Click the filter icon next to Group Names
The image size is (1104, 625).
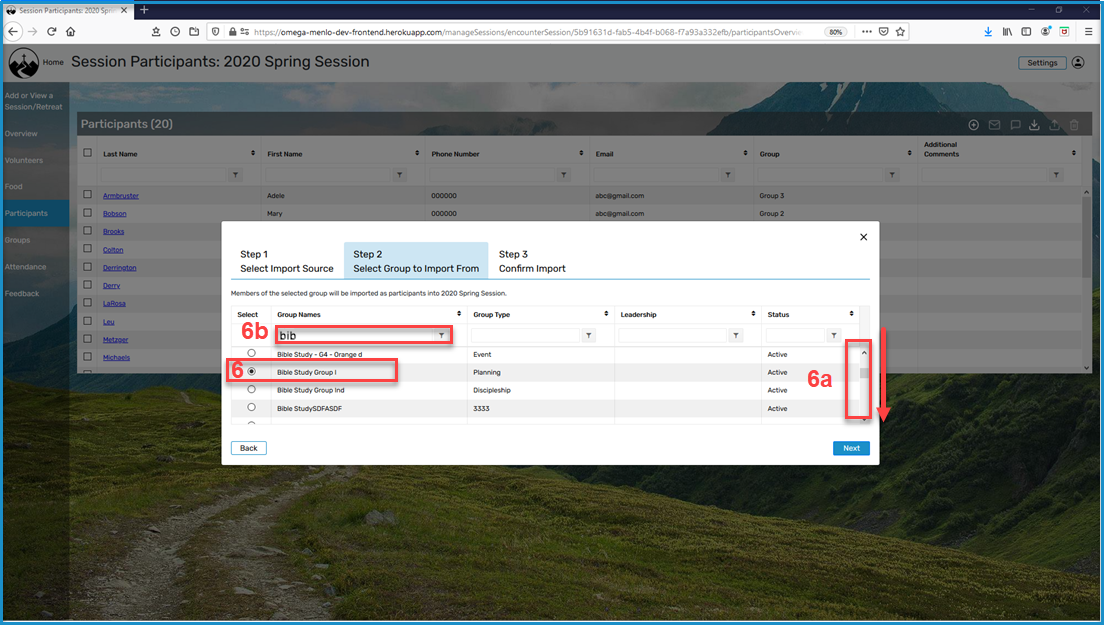[x=441, y=336]
